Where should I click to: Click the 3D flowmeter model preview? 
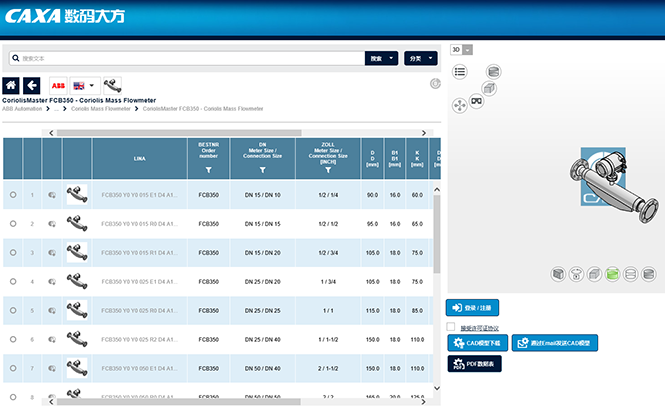[x=614, y=185]
